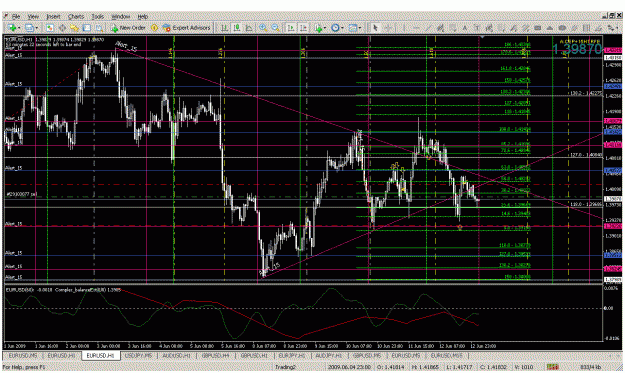Viewport: 625px width, 373px height.
Task: Switch to the USDJPY,M5 chart tab
Action: click(x=138, y=355)
